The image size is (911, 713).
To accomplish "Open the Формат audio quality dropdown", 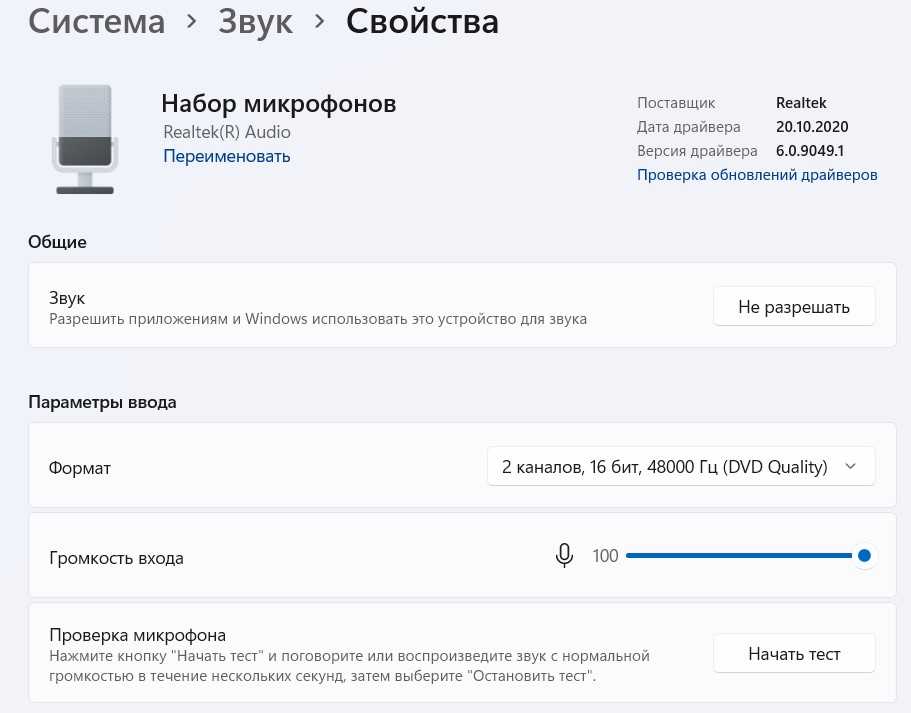I will 680,467.
